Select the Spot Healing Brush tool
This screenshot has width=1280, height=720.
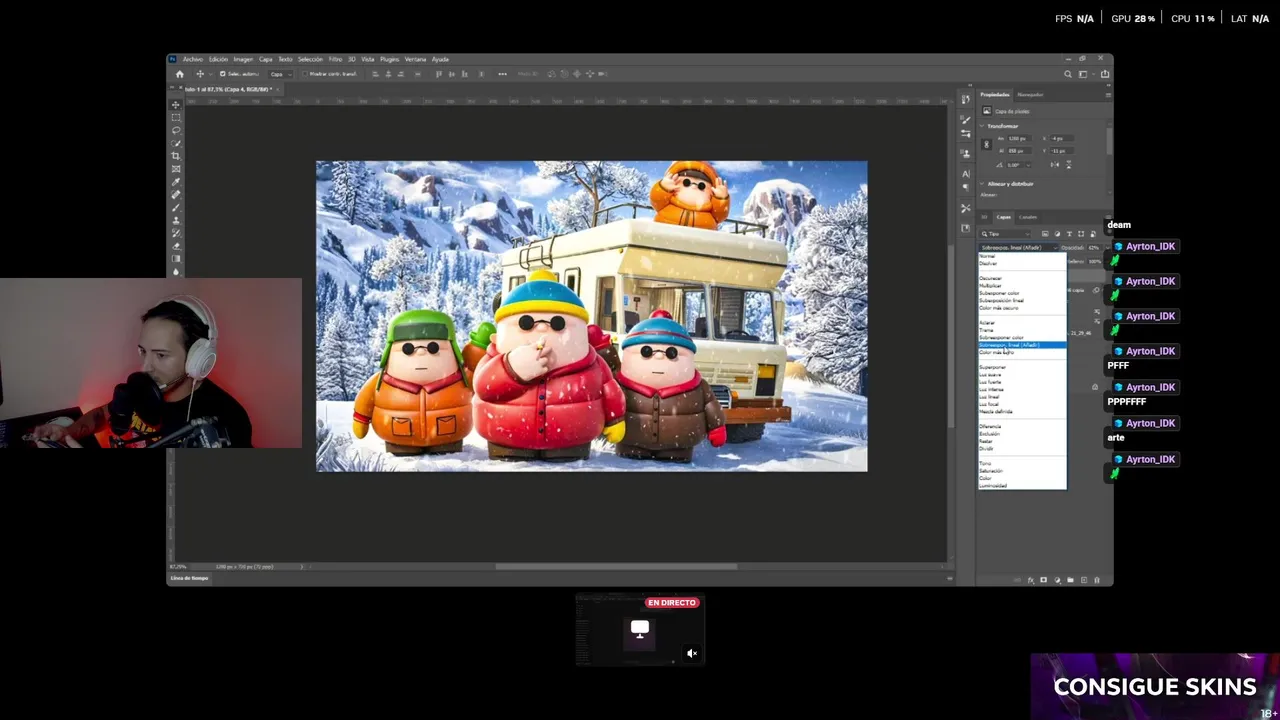pyautogui.click(x=176, y=195)
